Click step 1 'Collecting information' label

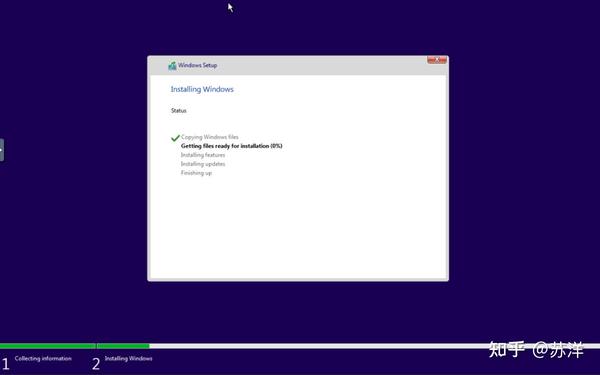43,359
